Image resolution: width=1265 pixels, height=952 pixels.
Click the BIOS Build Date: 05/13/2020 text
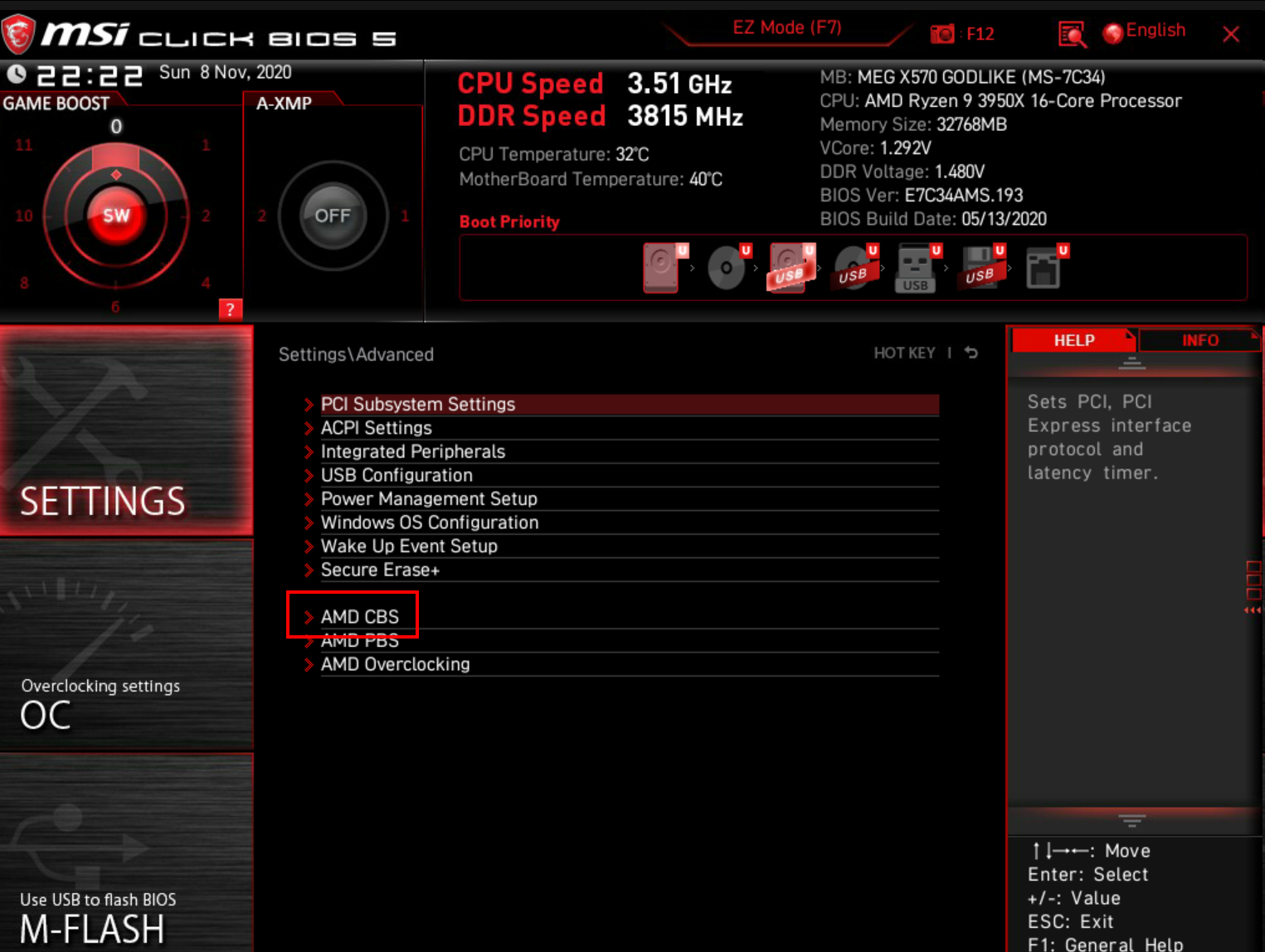[933, 219]
